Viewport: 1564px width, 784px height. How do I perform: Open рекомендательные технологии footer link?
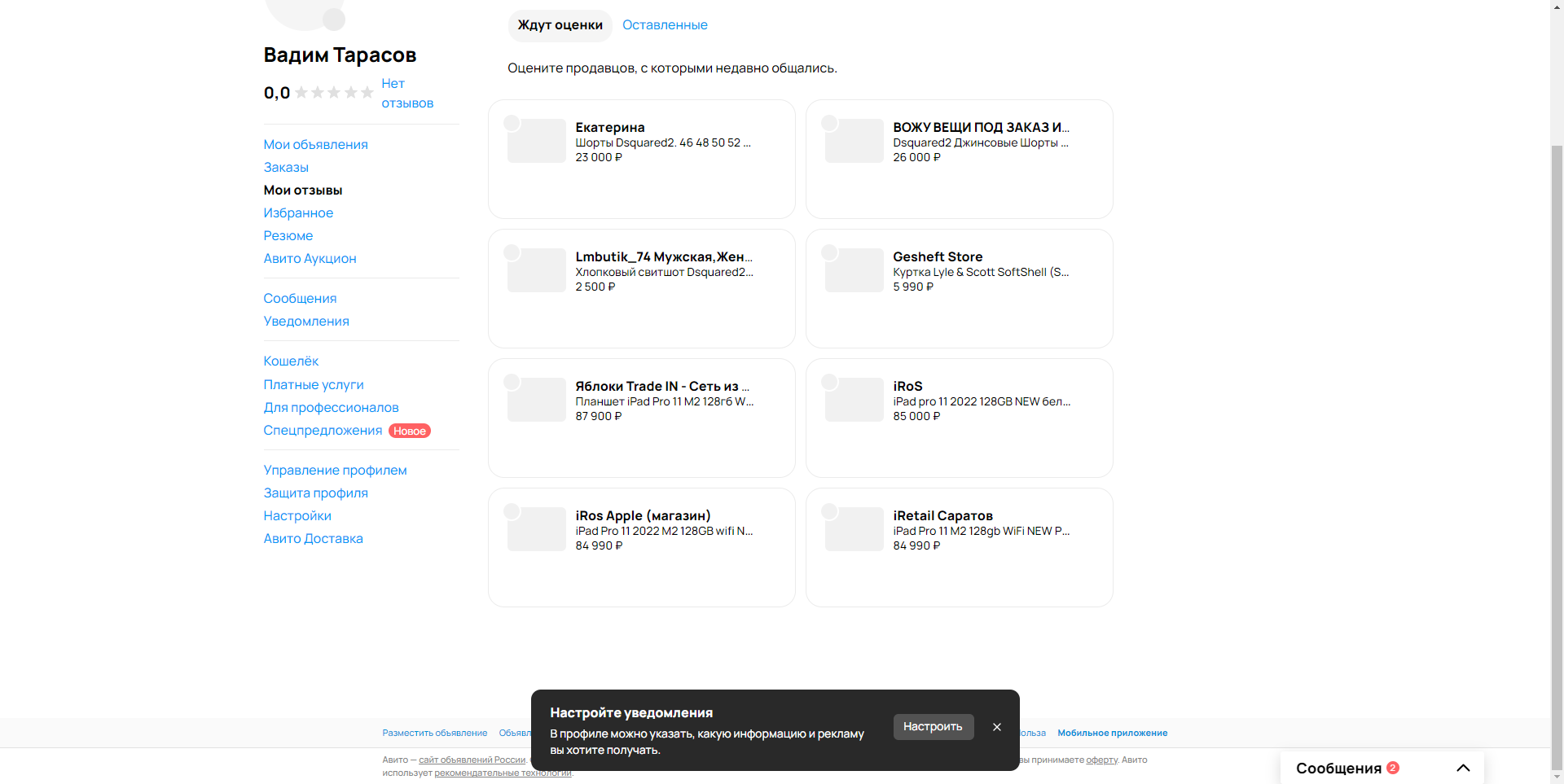coord(503,773)
